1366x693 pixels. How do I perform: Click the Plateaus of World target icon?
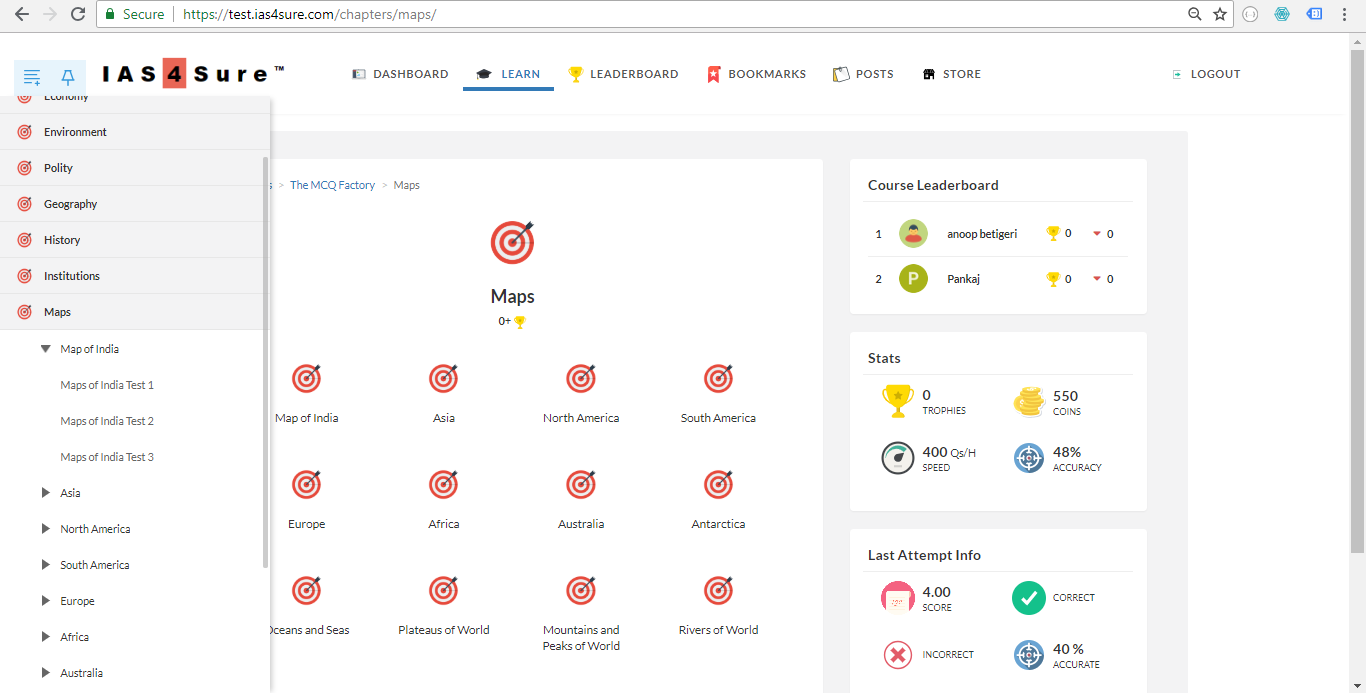click(x=444, y=591)
